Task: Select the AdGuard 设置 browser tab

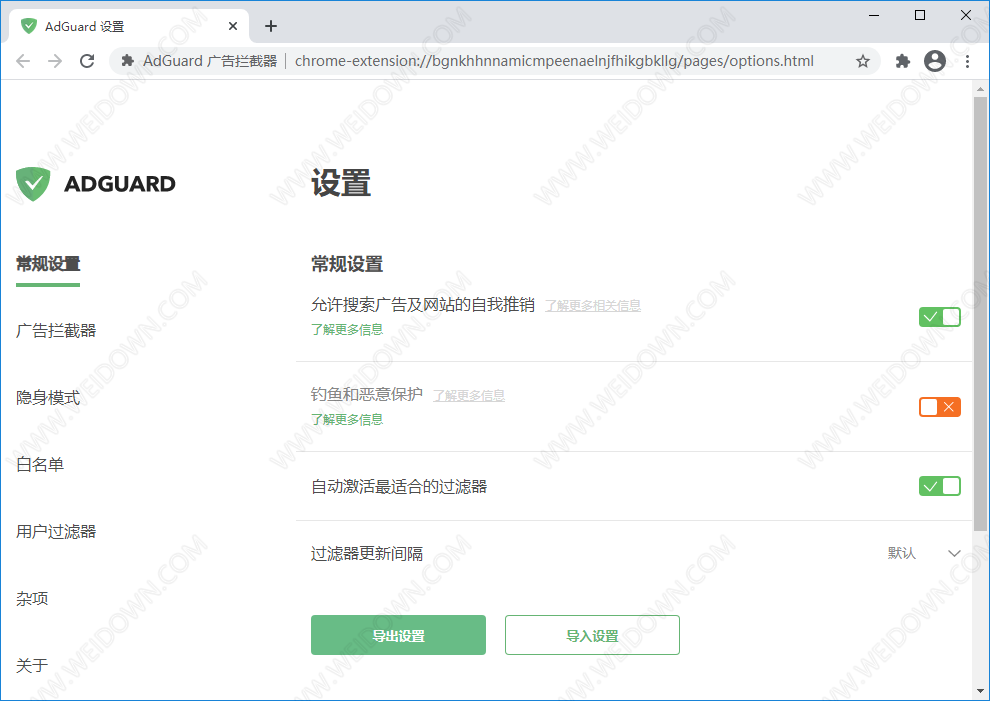Action: [129, 26]
